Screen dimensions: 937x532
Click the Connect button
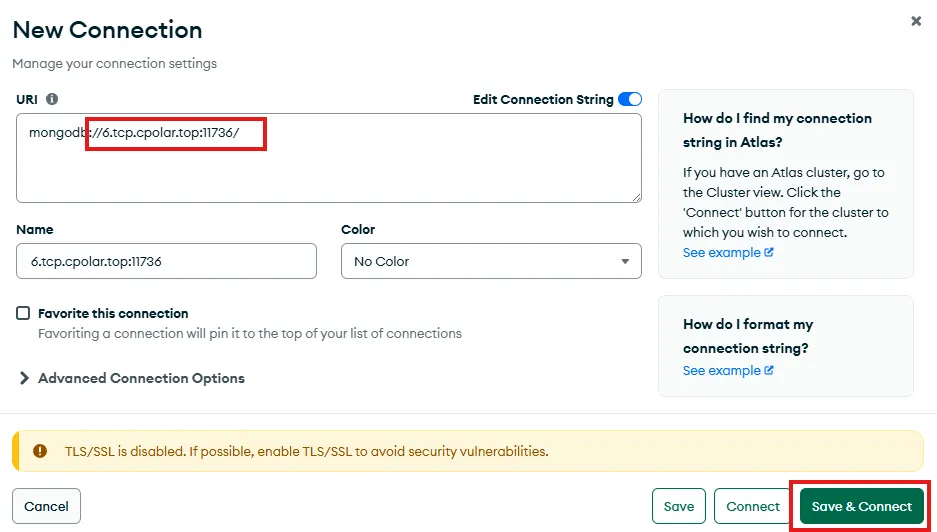(753, 506)
